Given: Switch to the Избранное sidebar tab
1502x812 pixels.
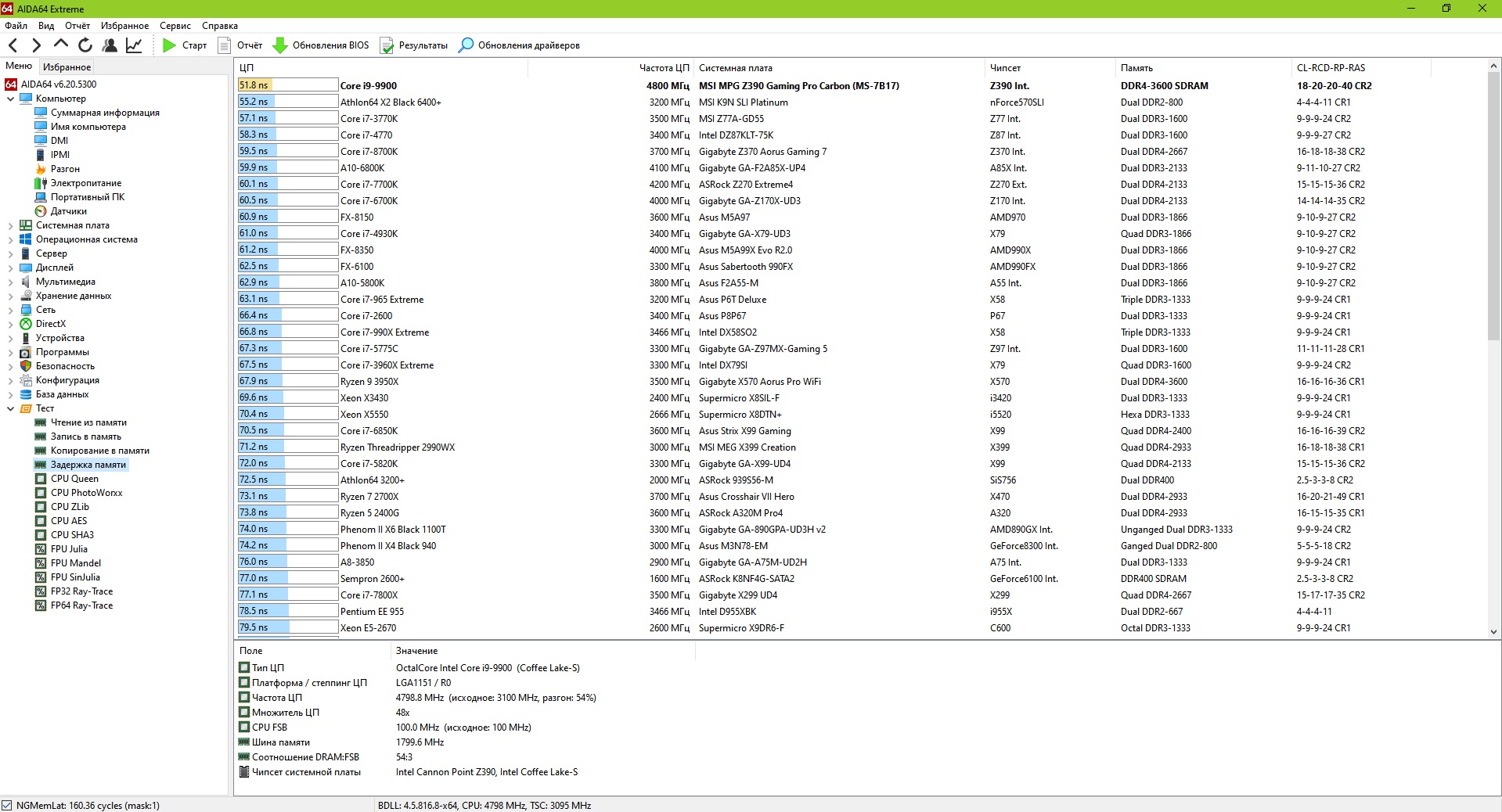Looking at the screenshot, I should click(x=67, y=67).
